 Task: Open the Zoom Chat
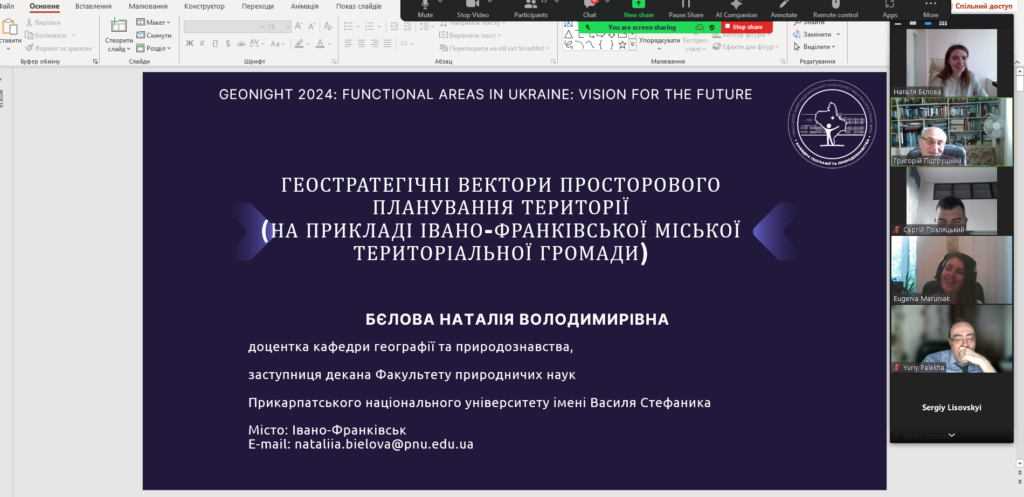589,7
